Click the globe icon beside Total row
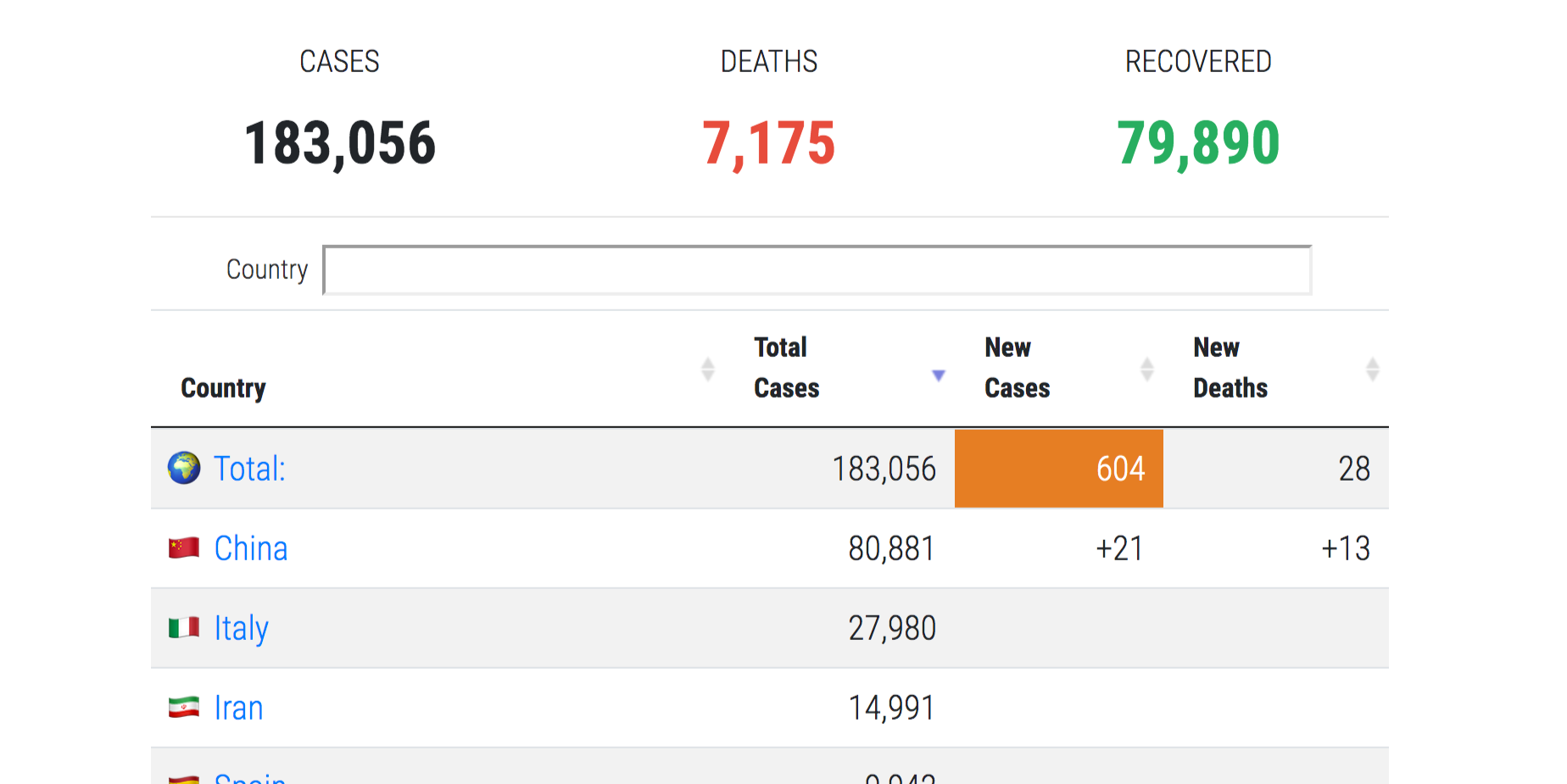This screenshot has height=784, width=1567. (184, 468)
